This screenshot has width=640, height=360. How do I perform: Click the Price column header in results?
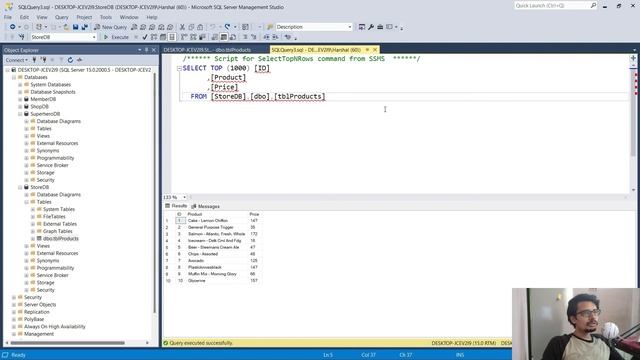(x=254, y=214)
